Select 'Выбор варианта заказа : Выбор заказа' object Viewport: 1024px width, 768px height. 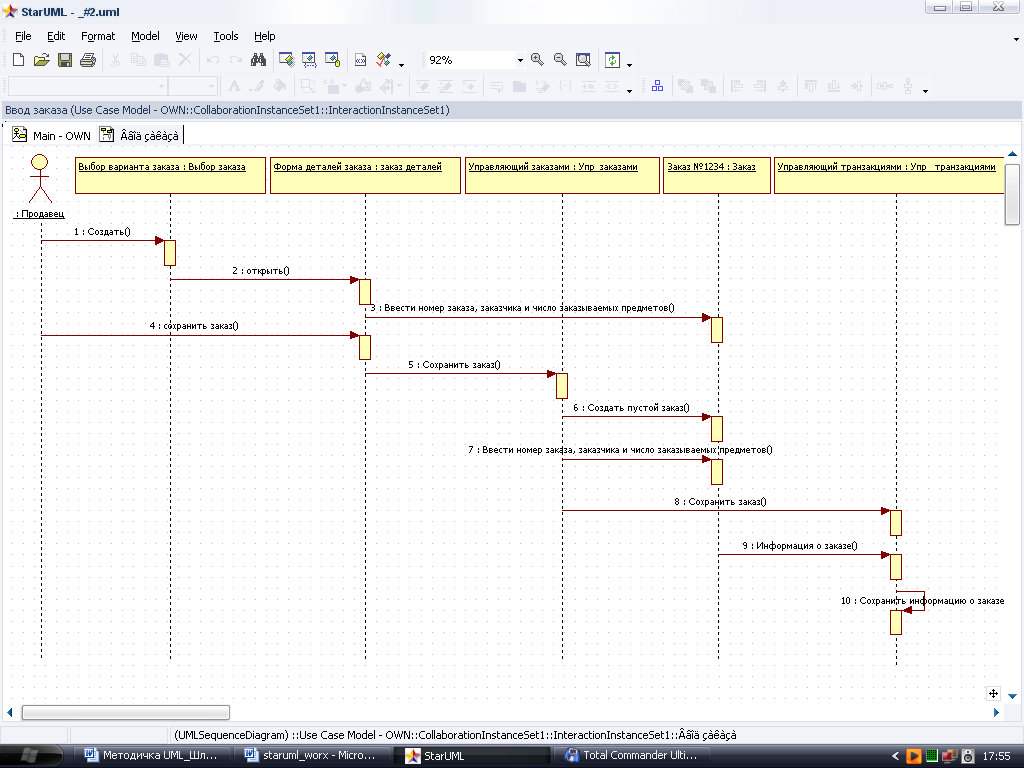(x=170, y=175)
